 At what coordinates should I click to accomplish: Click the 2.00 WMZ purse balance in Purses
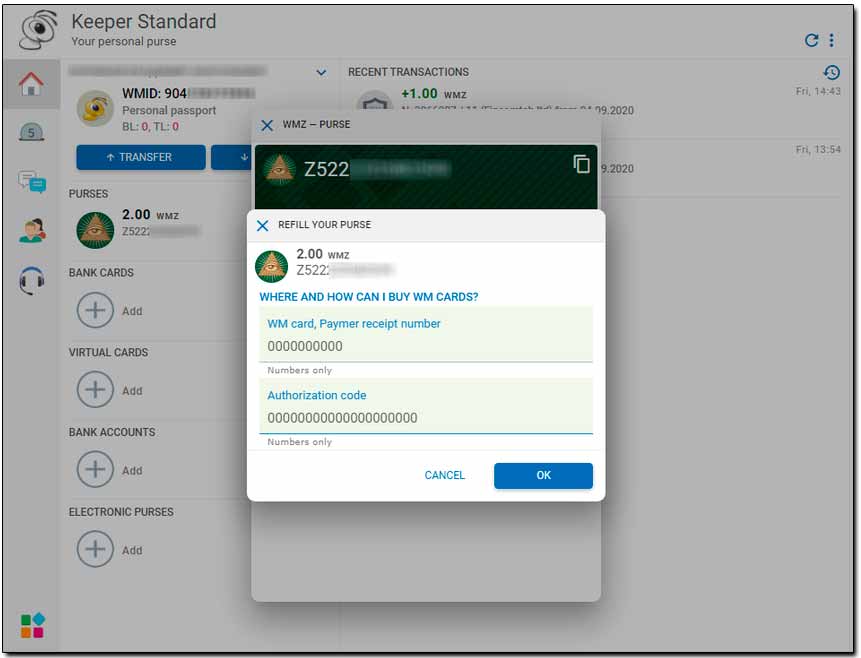[150, 215]
